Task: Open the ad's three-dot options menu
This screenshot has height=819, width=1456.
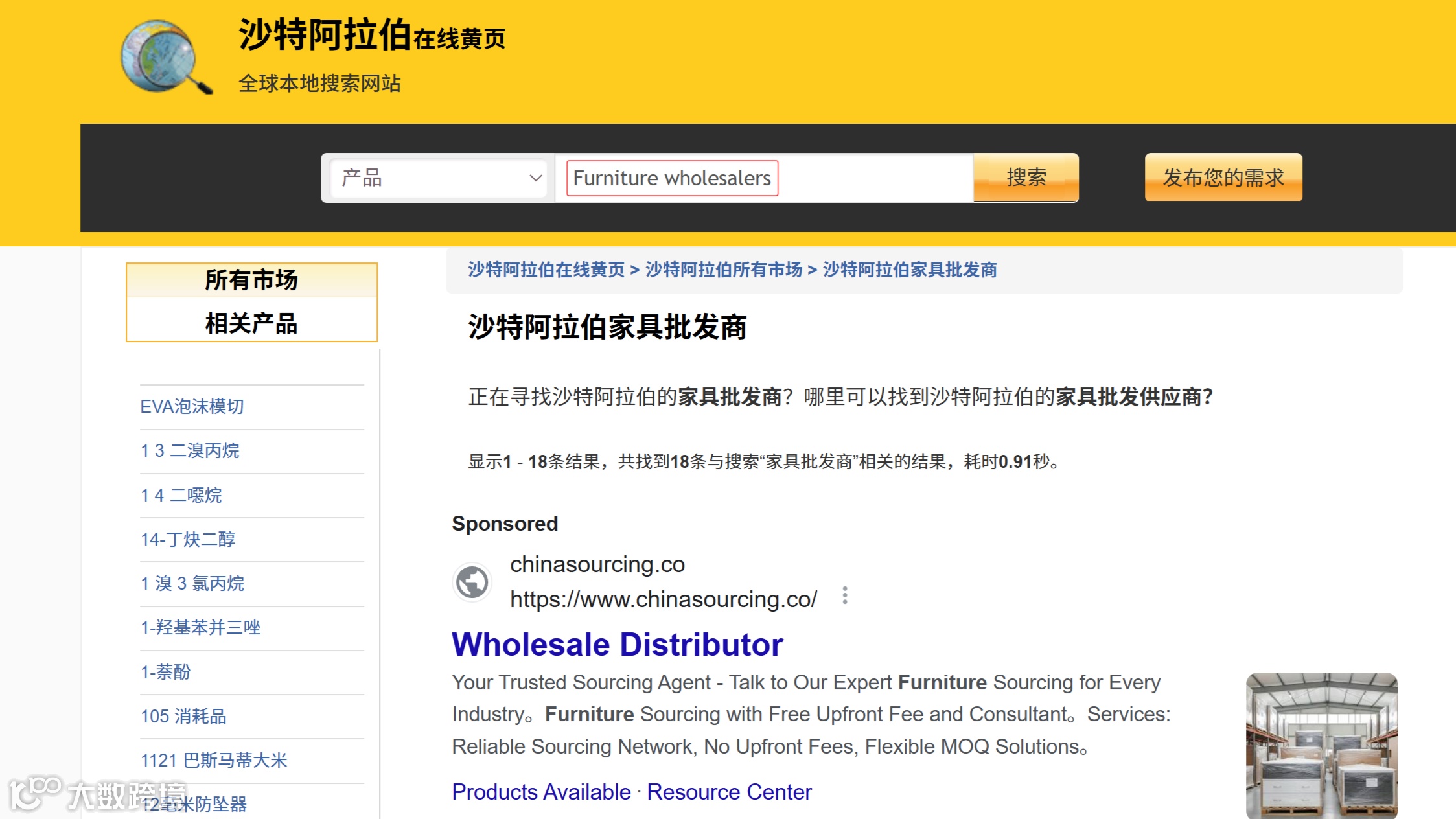Action: pos(844,595)
